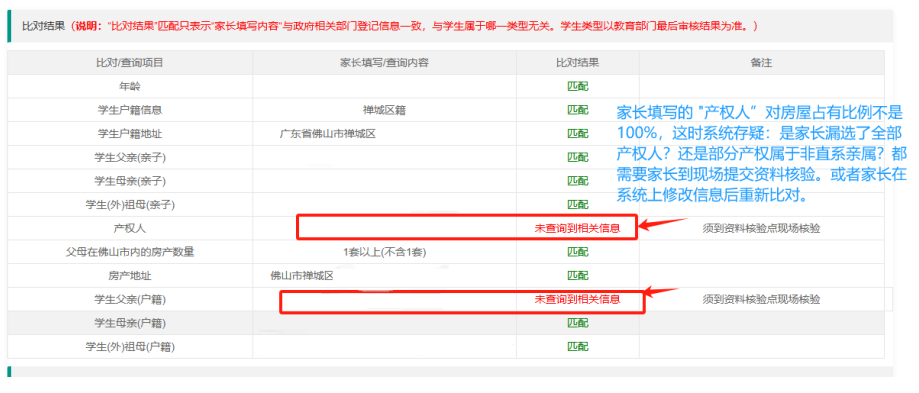Click the 学生户籍信息 row label
Screen dimensions: 919x393
[130, 110]
